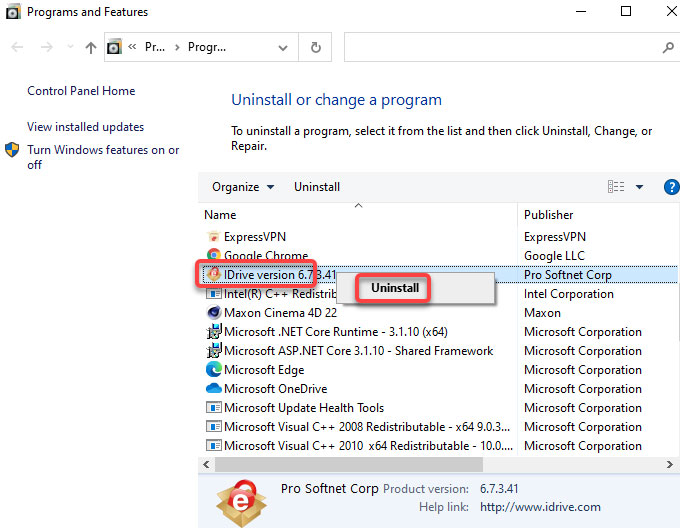The height and width of the screenshot is (528, 680).
Task: Select Maxon Cinema 4D 22 entry
Action: [x=281, y=313]
